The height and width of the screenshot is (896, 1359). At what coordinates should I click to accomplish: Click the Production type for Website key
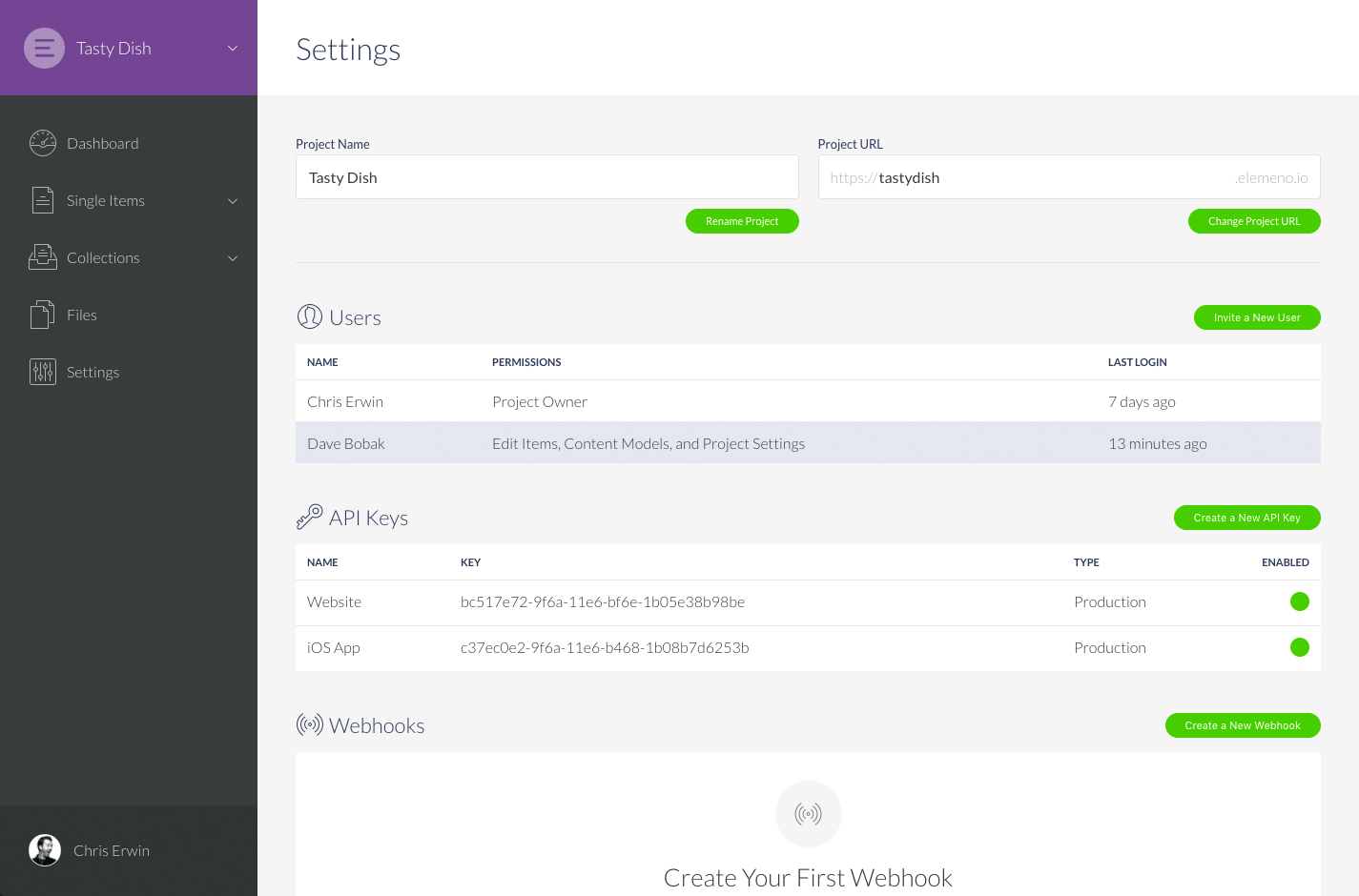[x=1110, y=601]
